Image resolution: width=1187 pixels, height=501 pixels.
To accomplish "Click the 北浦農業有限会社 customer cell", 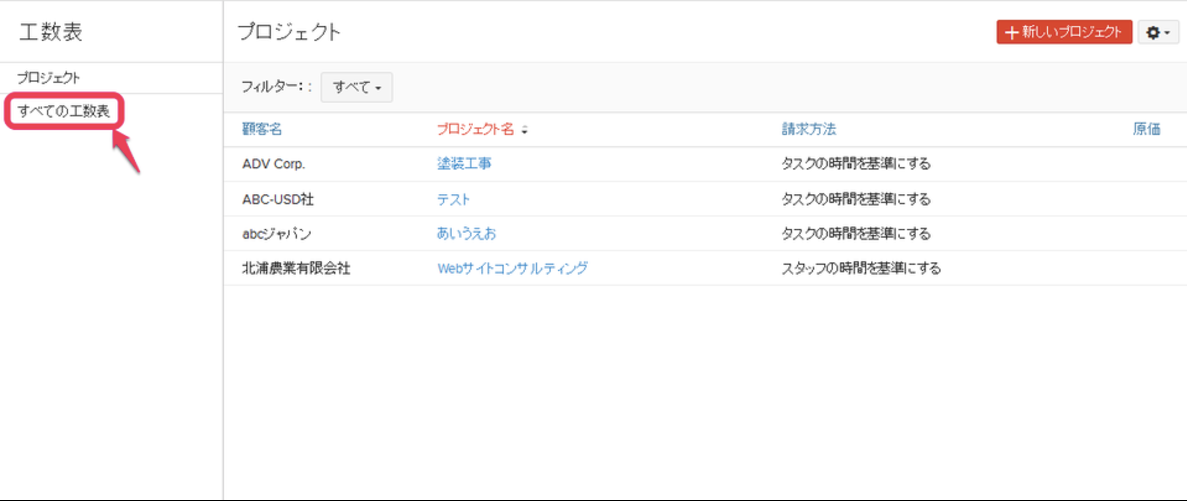I will [296, 268].
